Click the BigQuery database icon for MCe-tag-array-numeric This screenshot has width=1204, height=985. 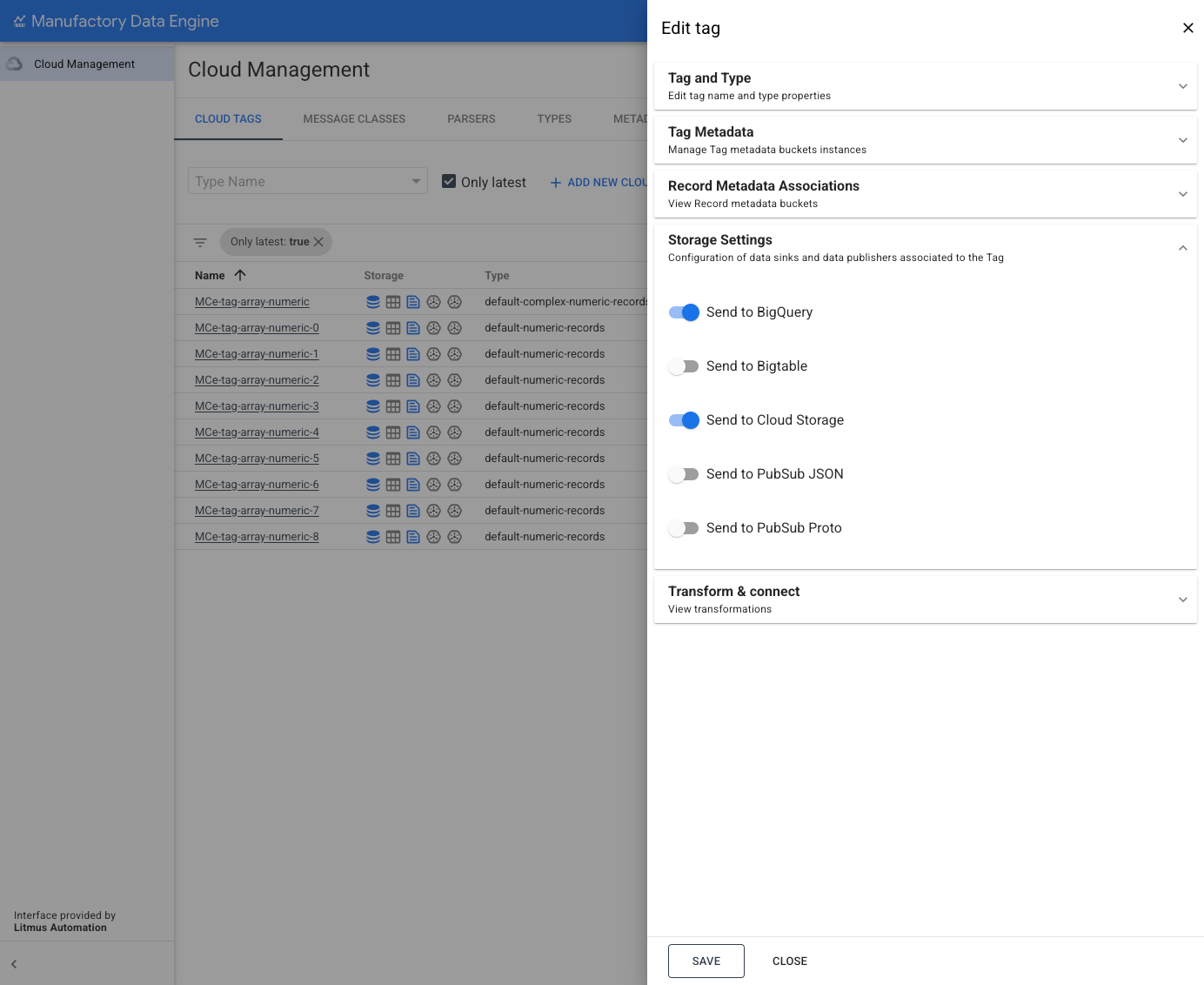[x=373, y=302]
